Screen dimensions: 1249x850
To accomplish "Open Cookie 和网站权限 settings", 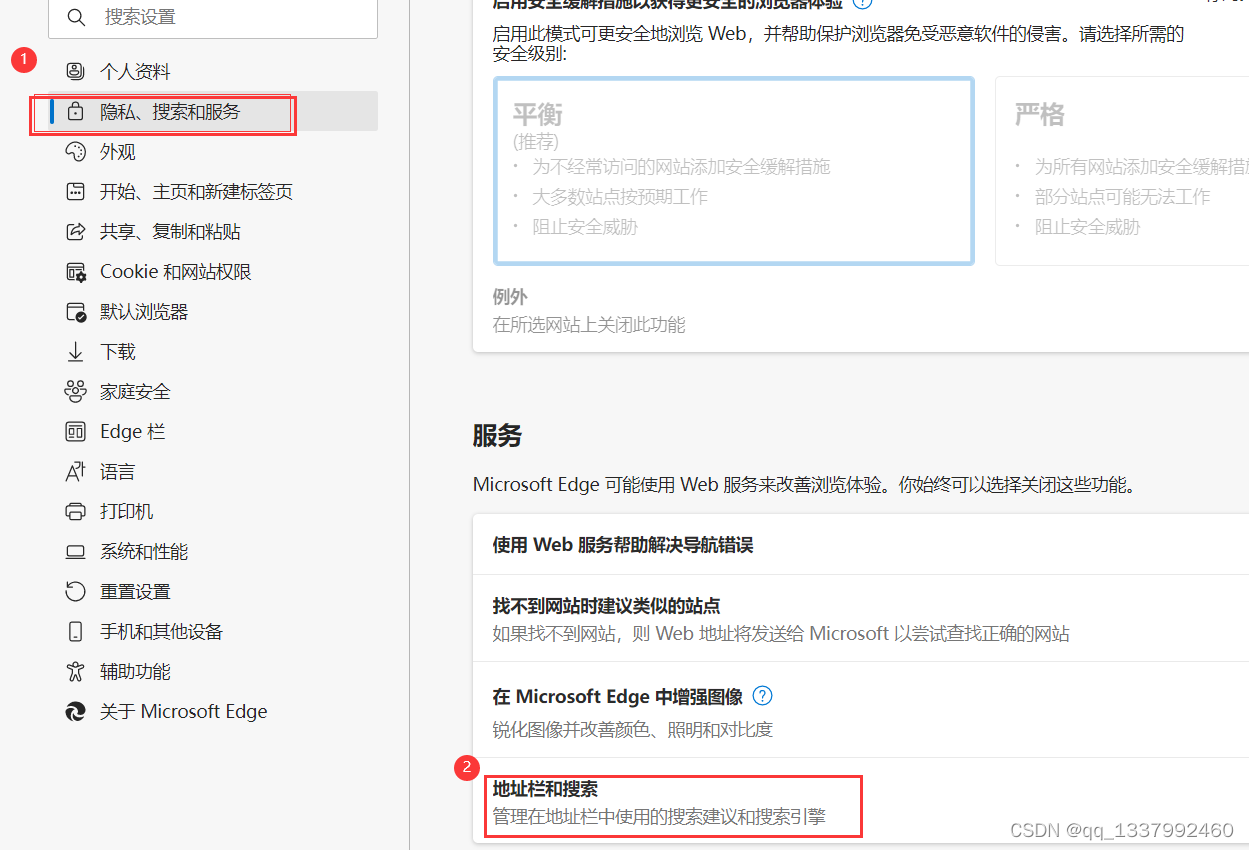I will (x=176, y=271).
